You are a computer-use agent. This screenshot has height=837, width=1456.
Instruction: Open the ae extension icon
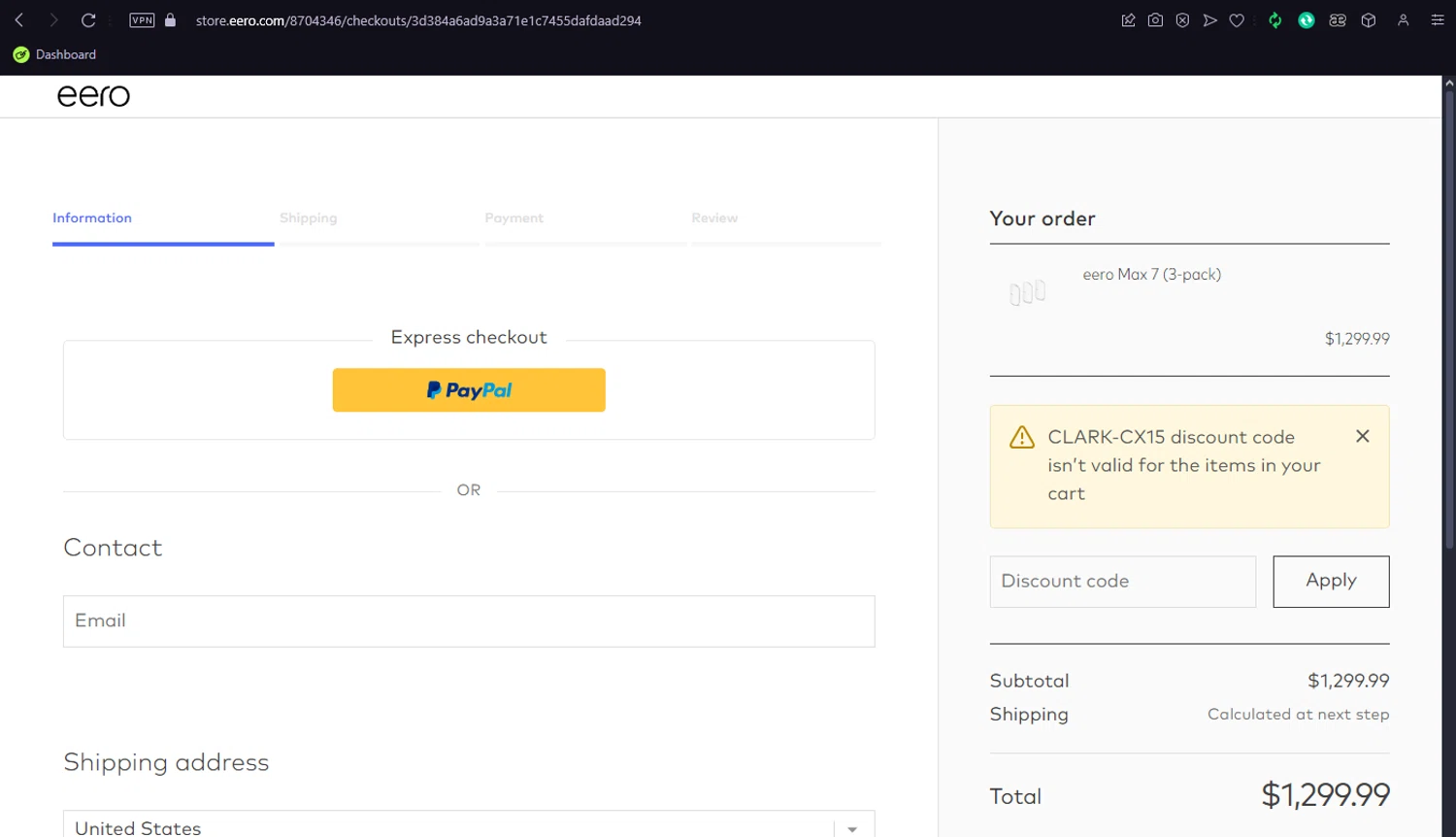(1338, 20)
